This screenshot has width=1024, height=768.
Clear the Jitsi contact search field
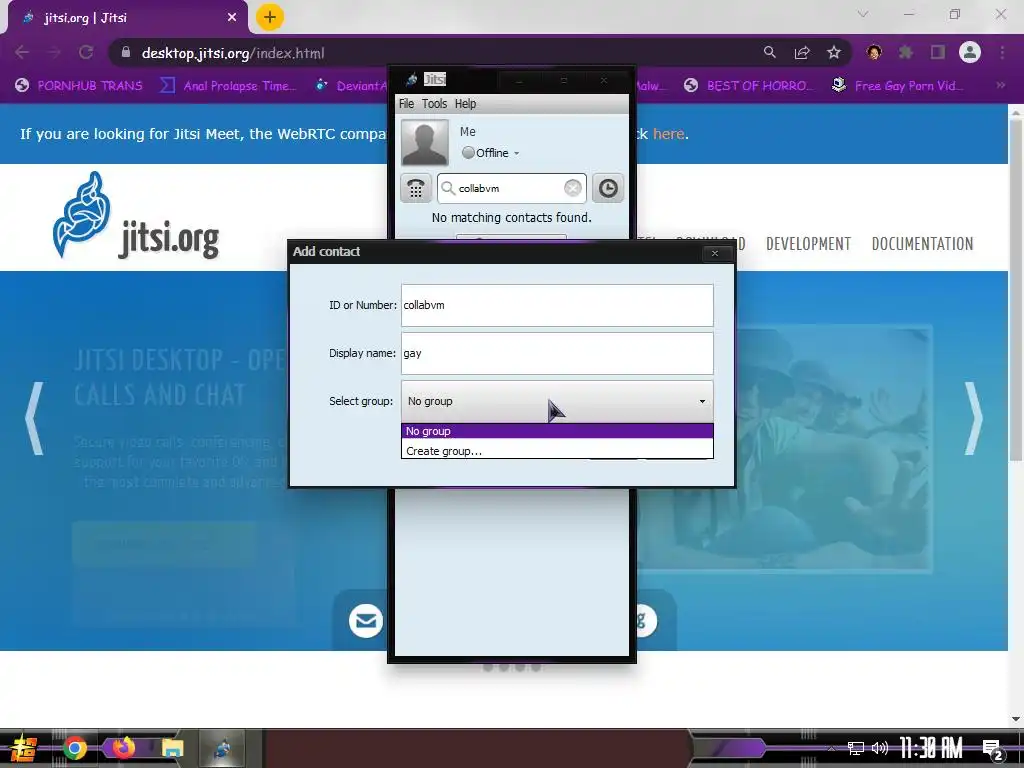[x=573, y=189]
